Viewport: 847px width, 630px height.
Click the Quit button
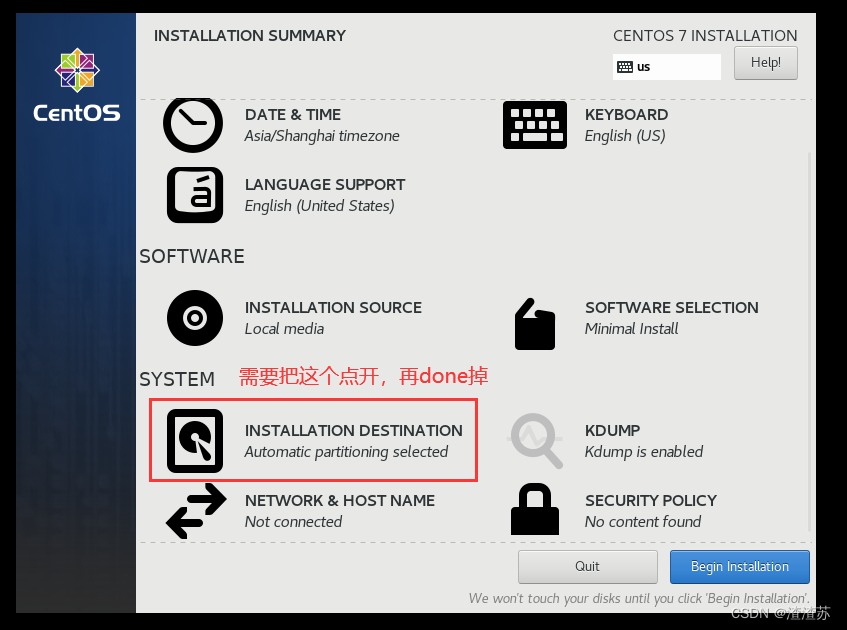587,567
